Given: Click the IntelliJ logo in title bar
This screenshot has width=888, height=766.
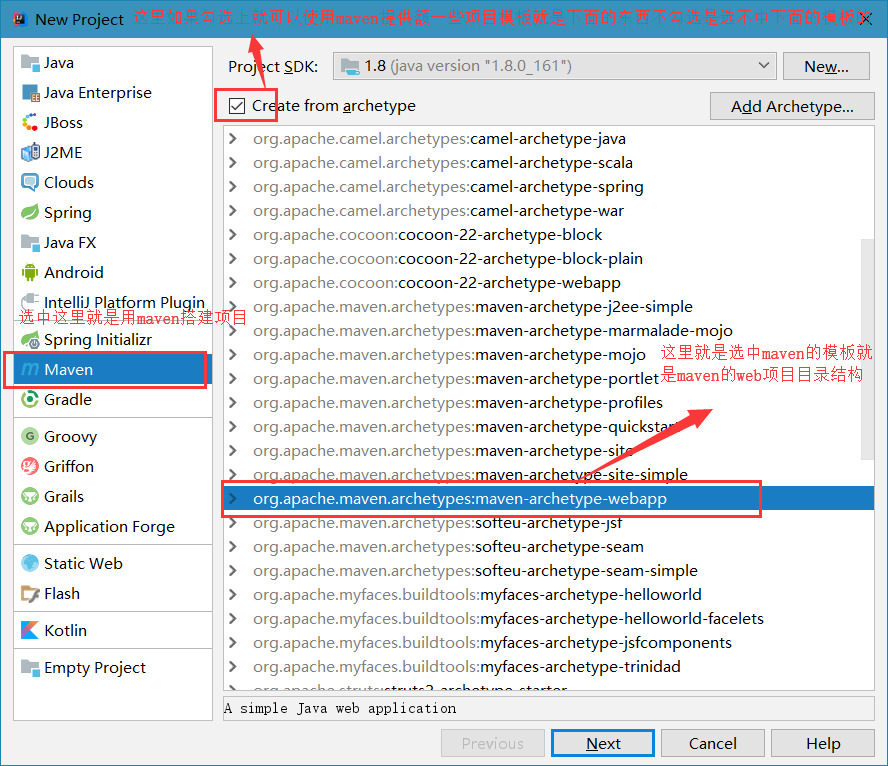Looking at the screenshot, I should coord(20,19).
